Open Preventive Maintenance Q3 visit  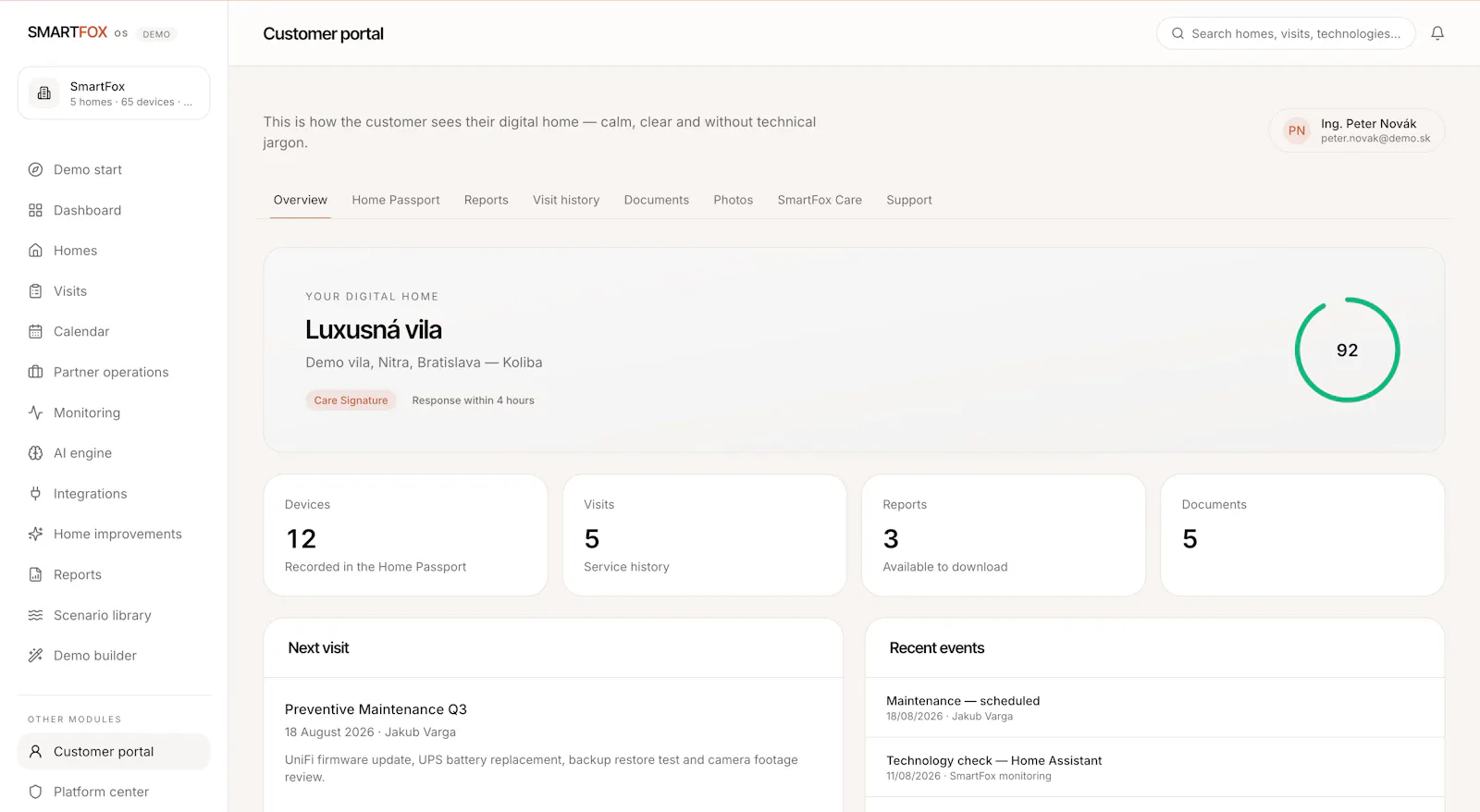(376, 709)
